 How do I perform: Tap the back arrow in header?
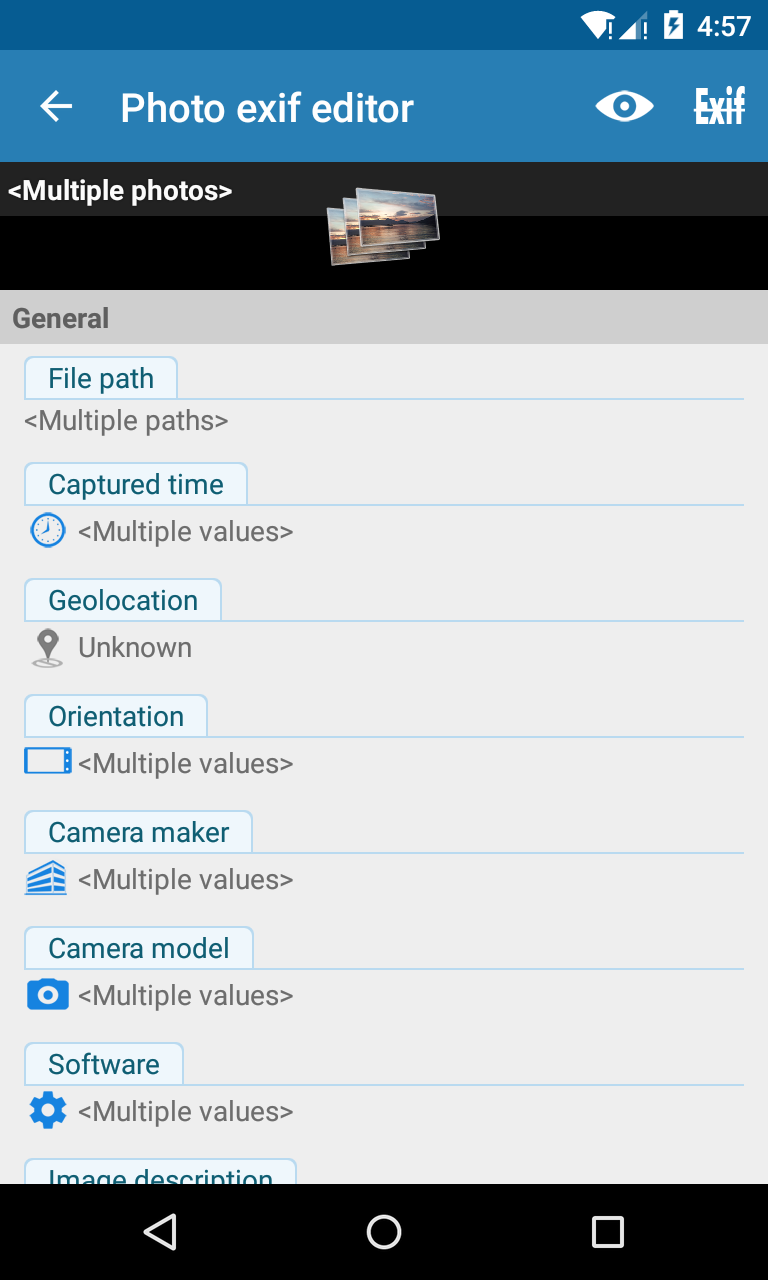[57, 107]
